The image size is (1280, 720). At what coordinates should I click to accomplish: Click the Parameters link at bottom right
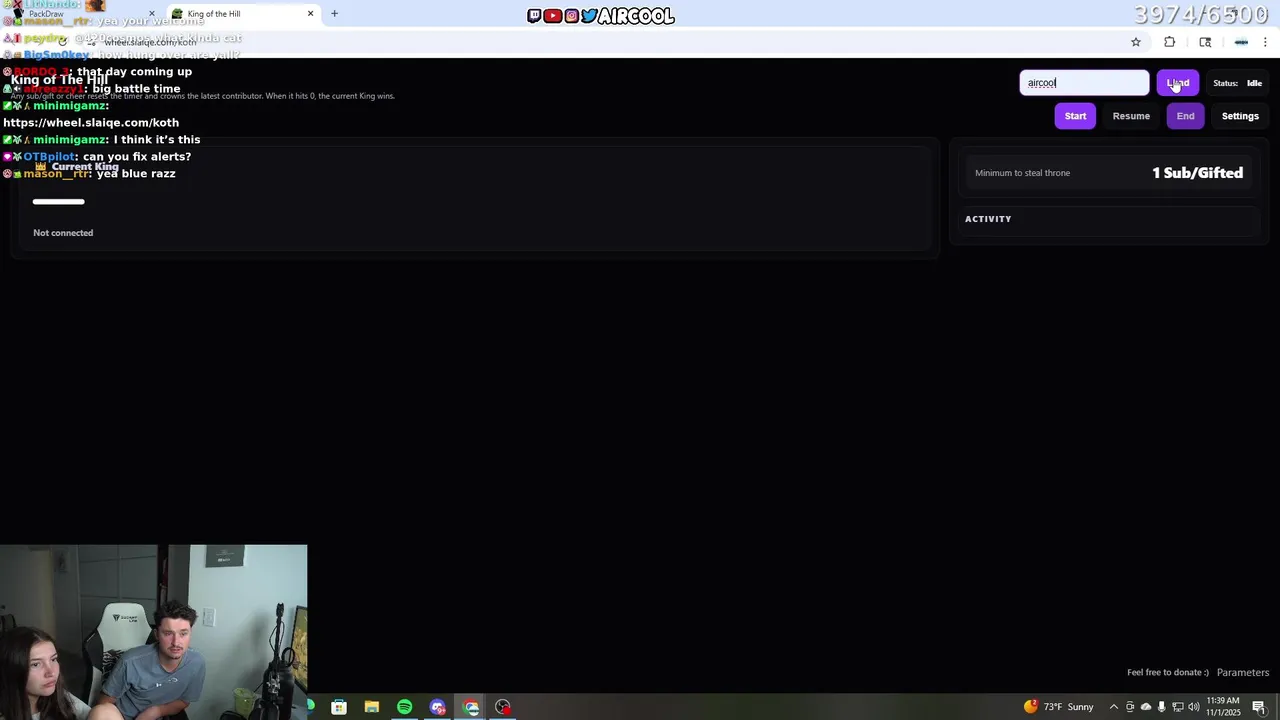(x=1243, y=672)
